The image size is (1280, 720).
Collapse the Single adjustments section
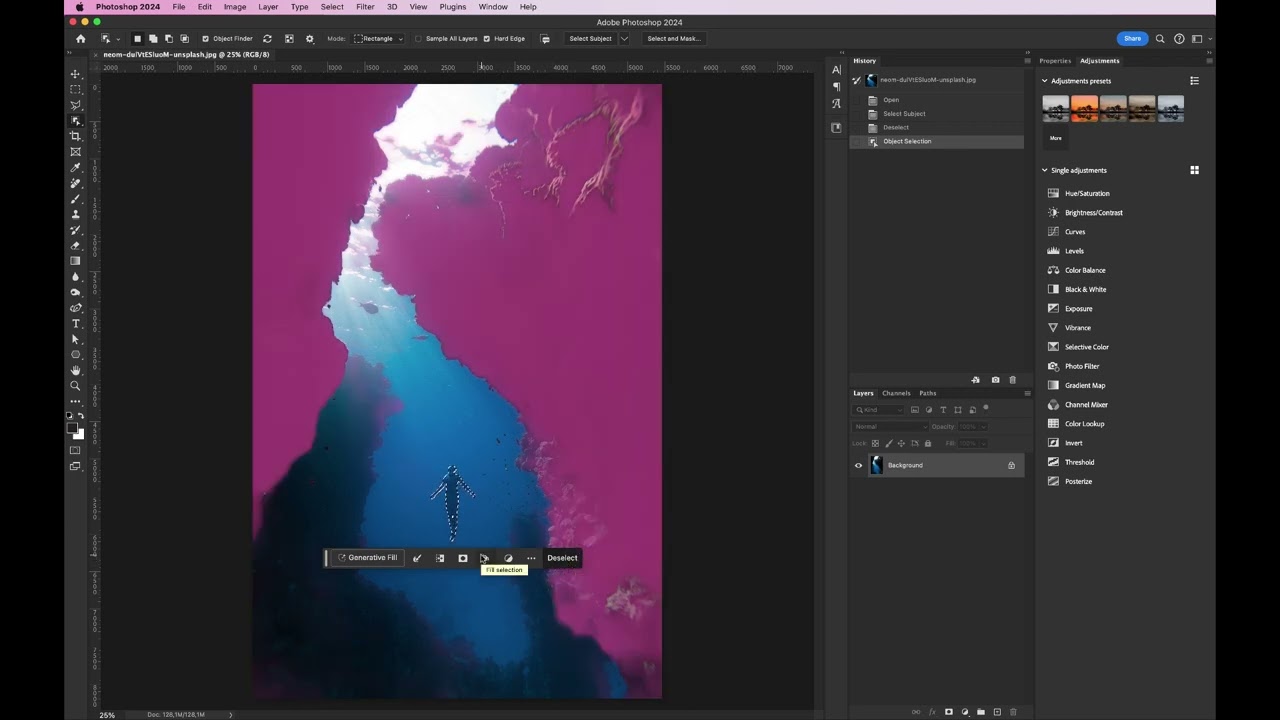click(x=1045, y=170)
